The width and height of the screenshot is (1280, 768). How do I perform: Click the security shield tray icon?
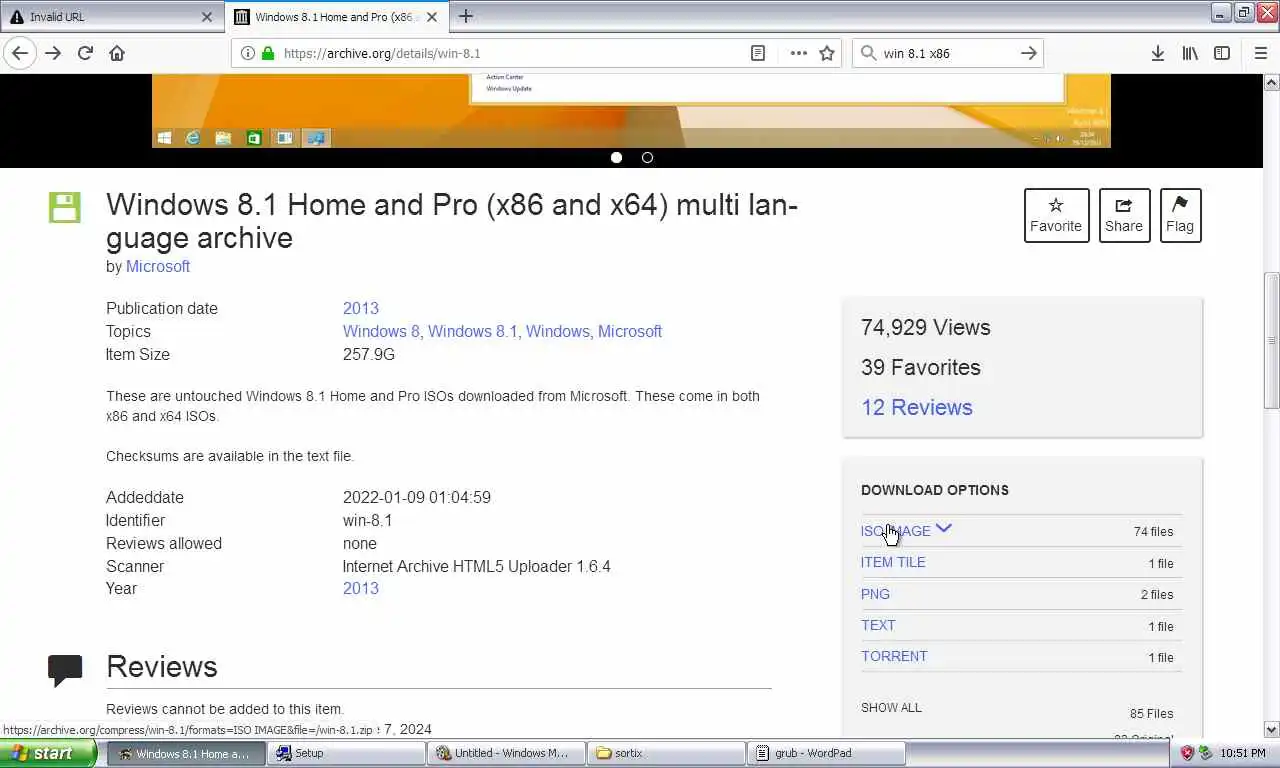click(x=1187, y=753)
